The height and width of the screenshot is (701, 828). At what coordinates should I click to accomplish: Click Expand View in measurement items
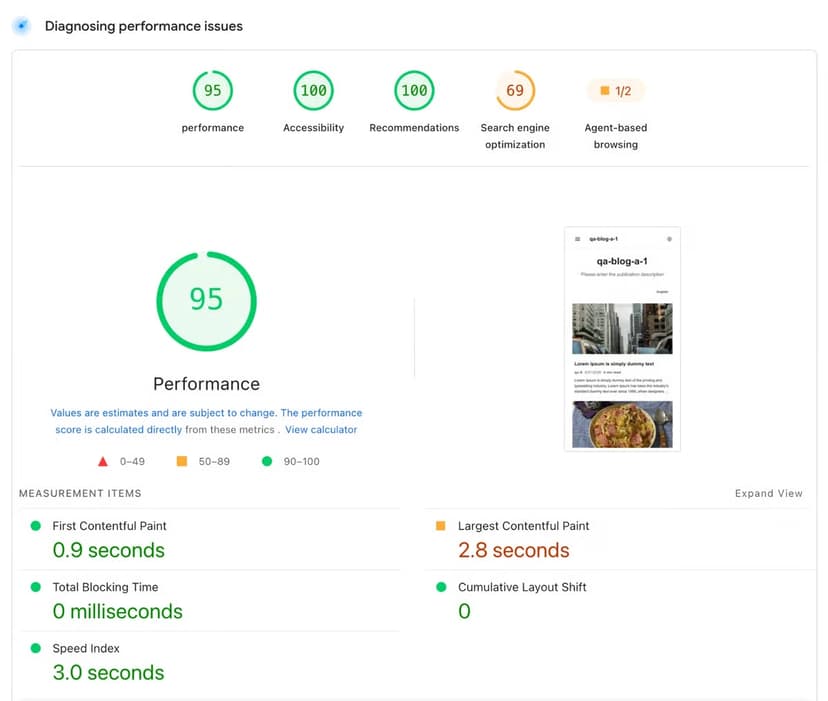tap(768, 493)
